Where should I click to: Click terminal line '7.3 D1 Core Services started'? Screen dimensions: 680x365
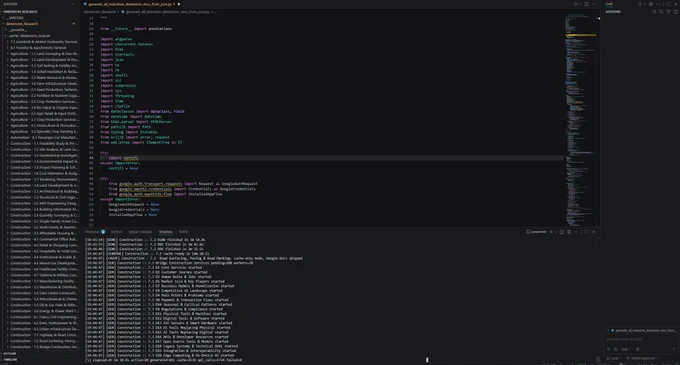tap(144, 267)
